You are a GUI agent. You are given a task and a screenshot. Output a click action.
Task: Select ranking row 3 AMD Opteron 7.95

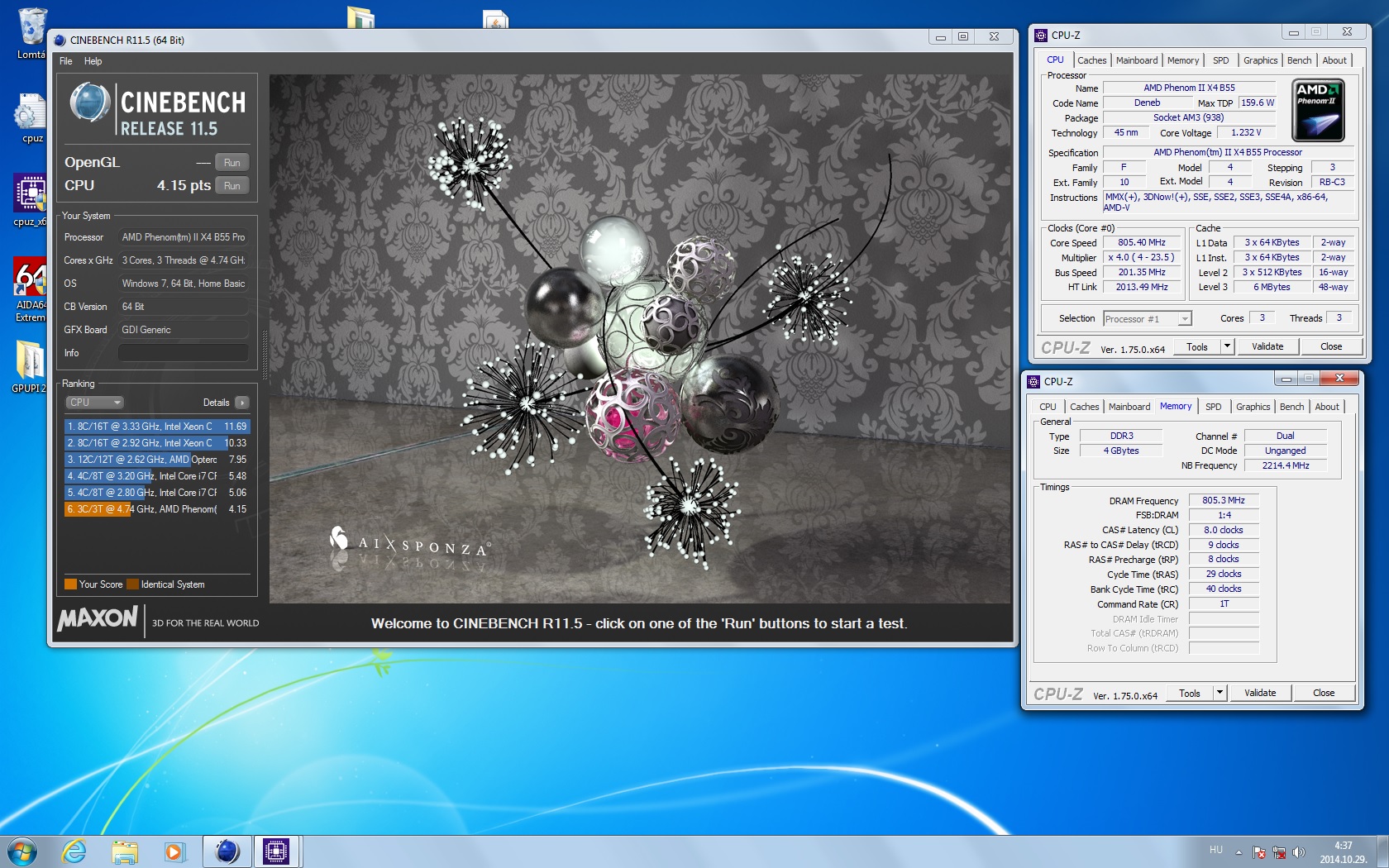157,460
